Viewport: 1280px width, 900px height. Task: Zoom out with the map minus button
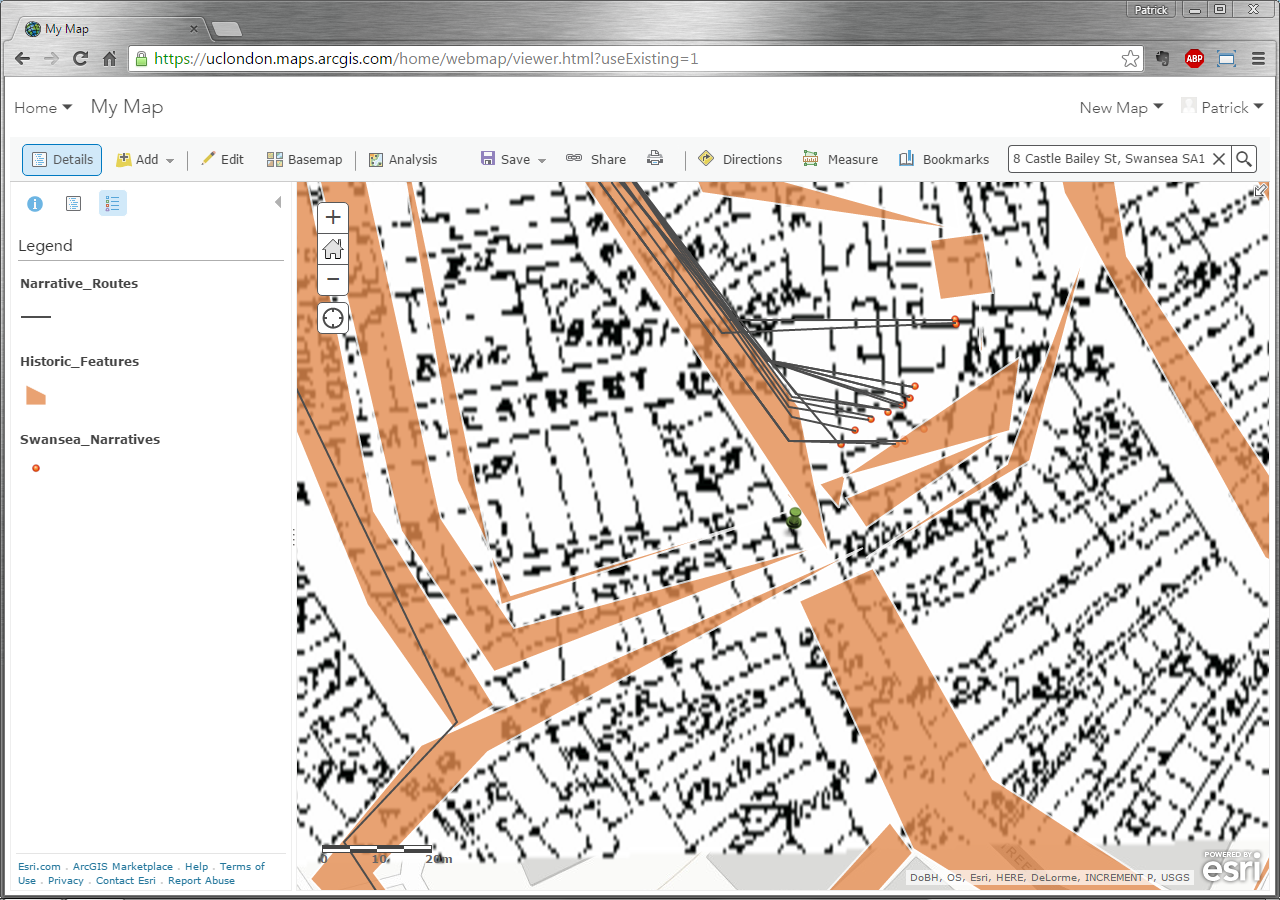pyautogui.click(x=333, y=279)
